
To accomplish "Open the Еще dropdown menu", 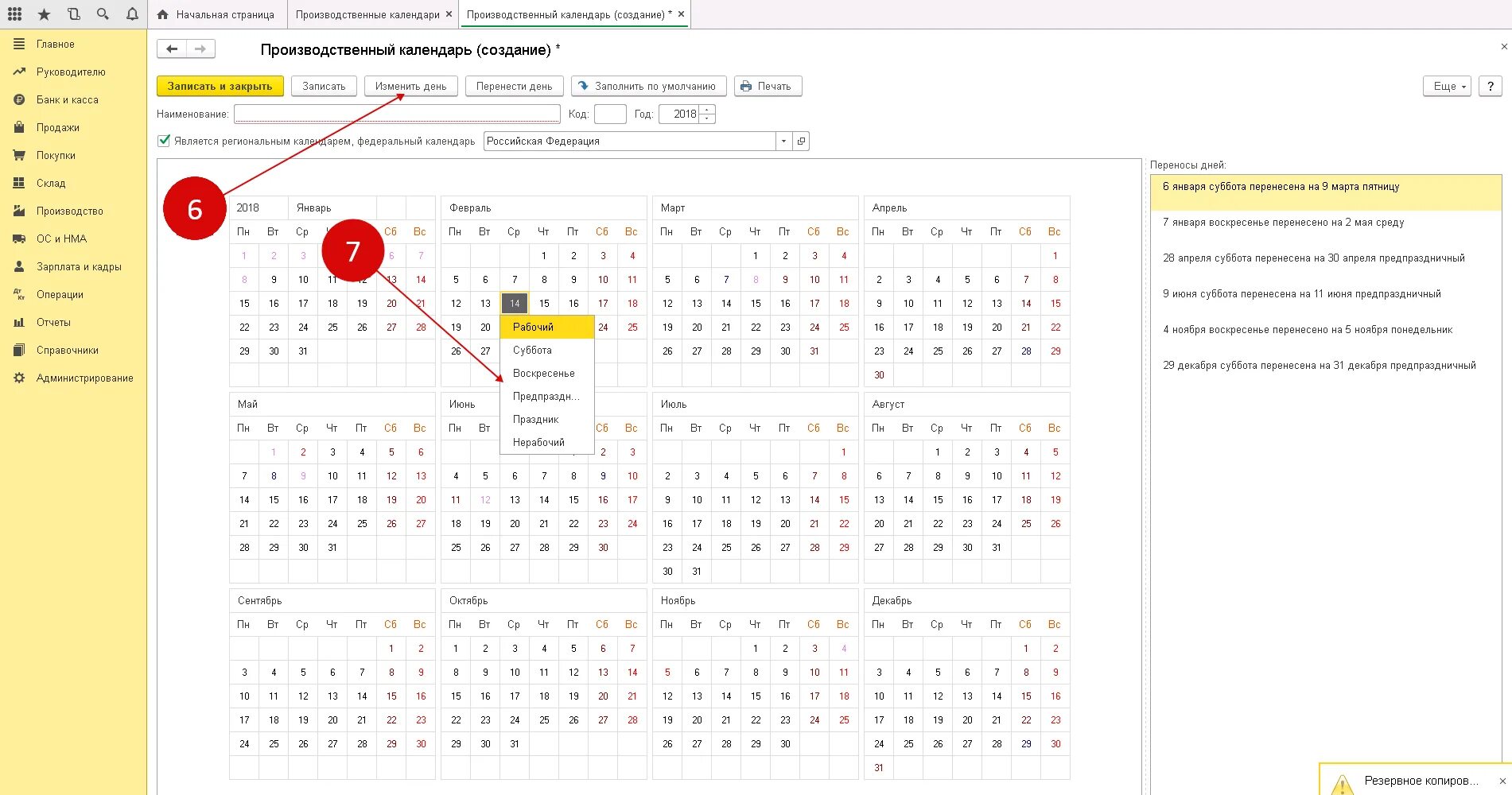I will point(1448,87).
